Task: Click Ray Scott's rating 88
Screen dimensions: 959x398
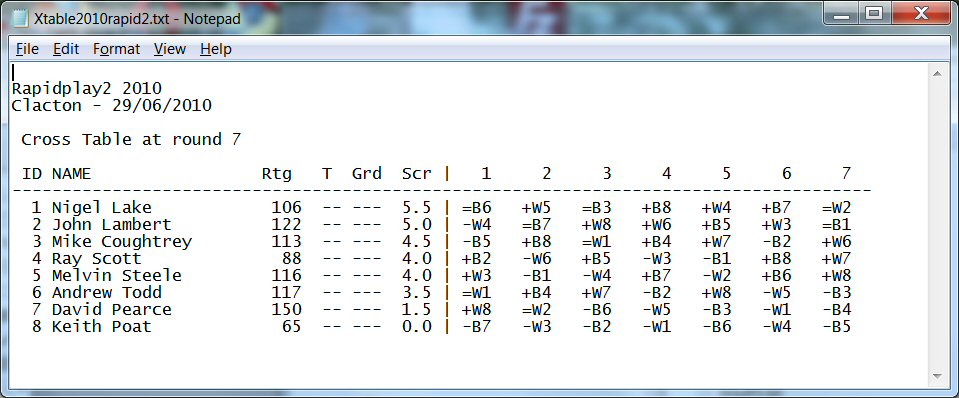Action: 292,259
